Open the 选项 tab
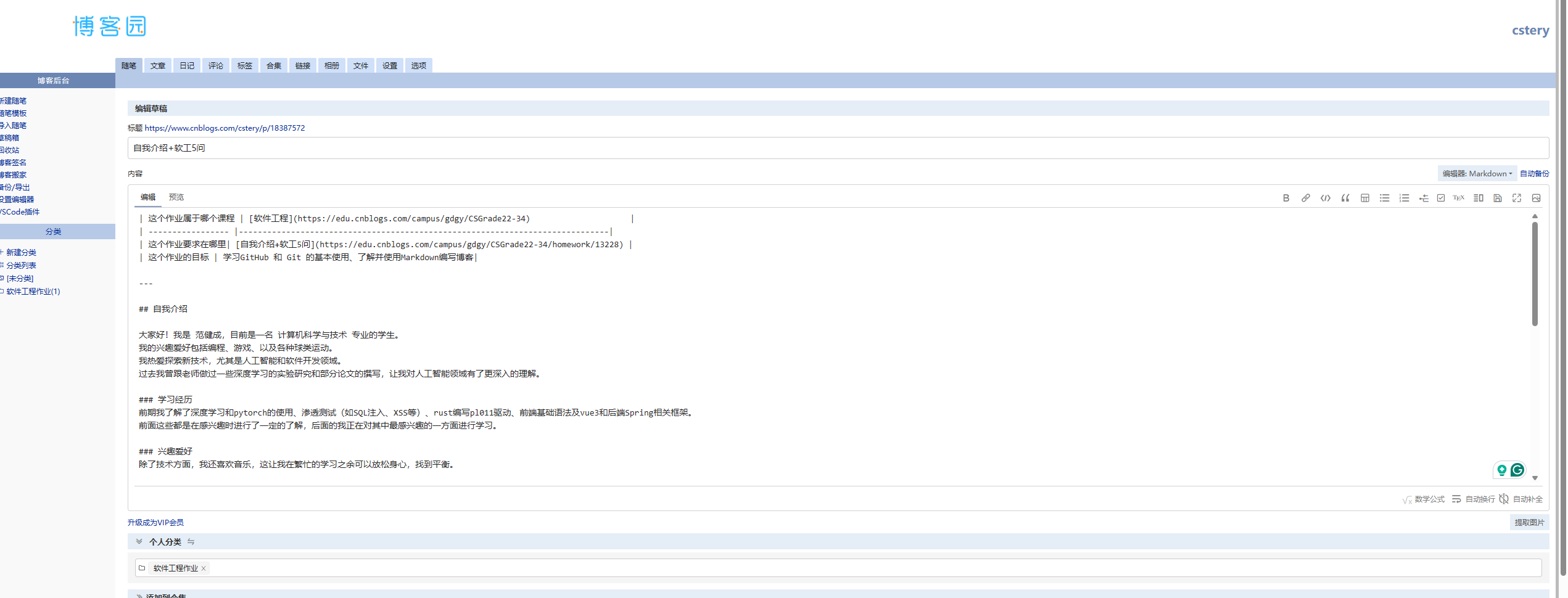 (419, 65)
